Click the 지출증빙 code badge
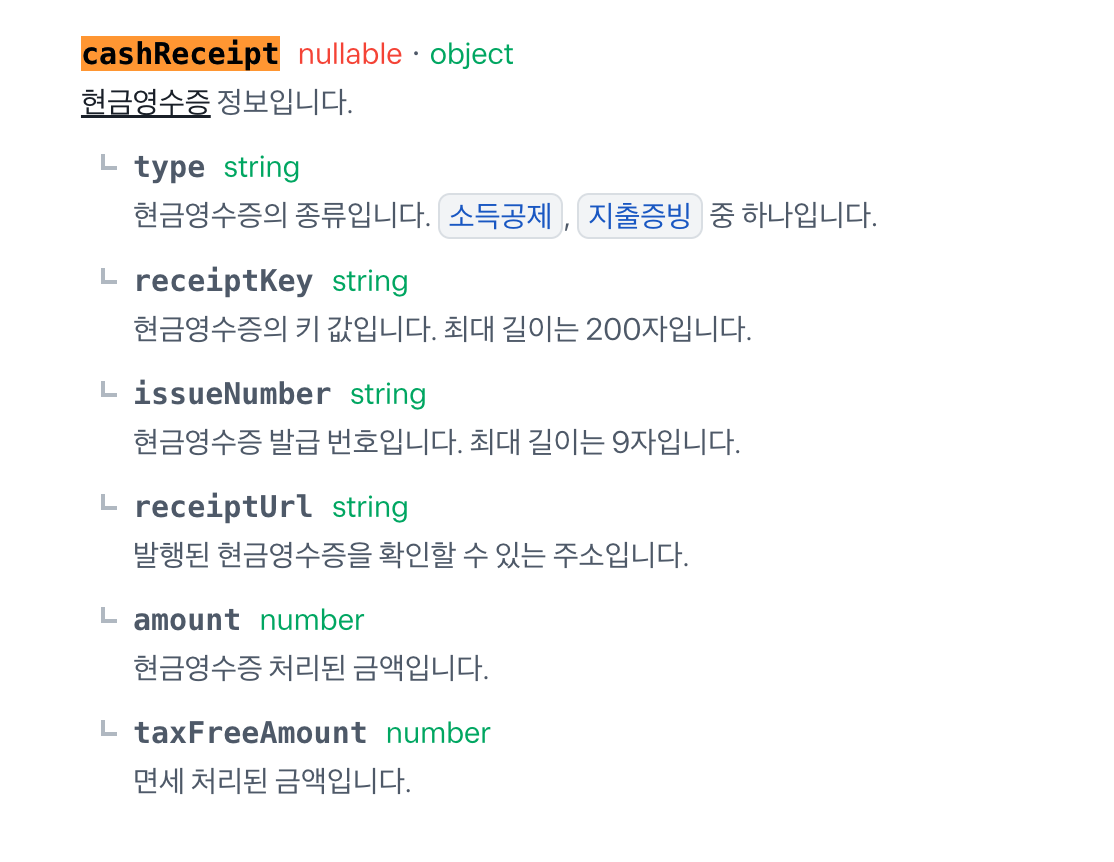Screen dimensions: 1114x862 click(x=640, y=216)
